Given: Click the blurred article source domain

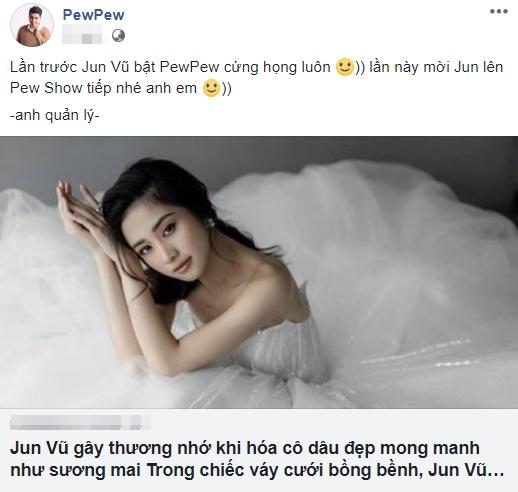Looking at the screenshot, I should click(80, 423).
